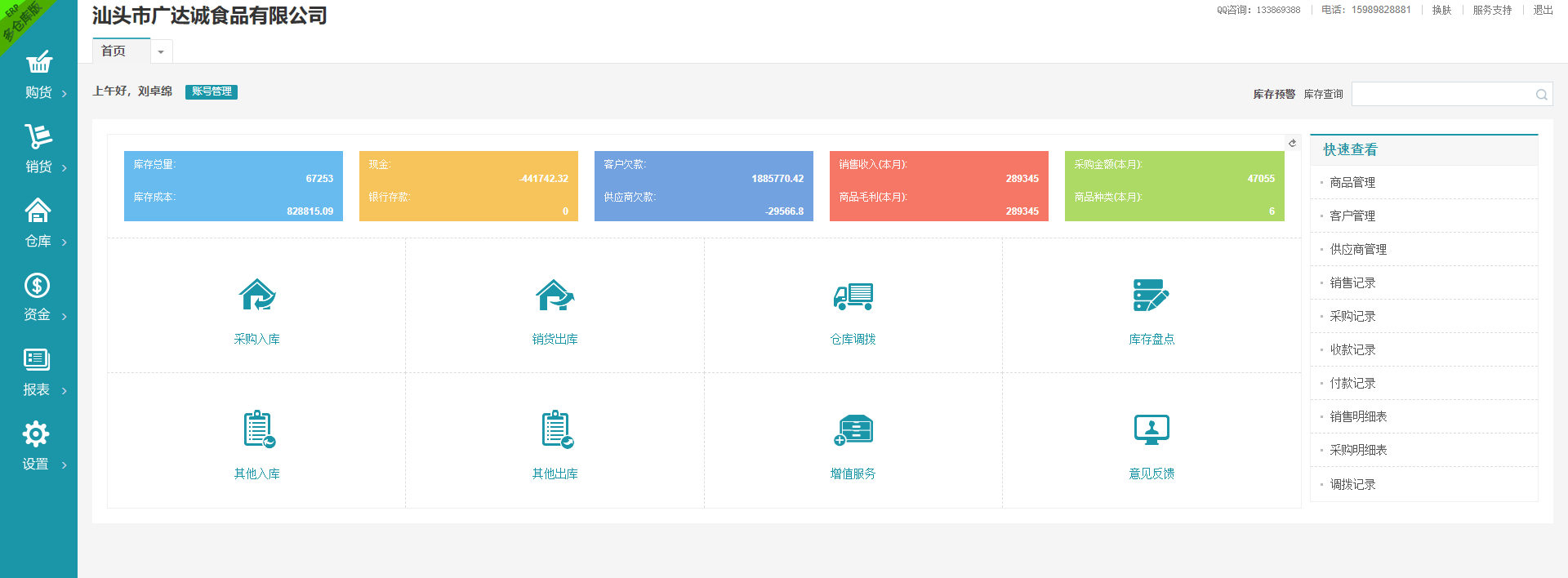Viewport: 1568px width, 578px height.
Task: Click the 增值服务 label text
Action: (x=853, y=474)
